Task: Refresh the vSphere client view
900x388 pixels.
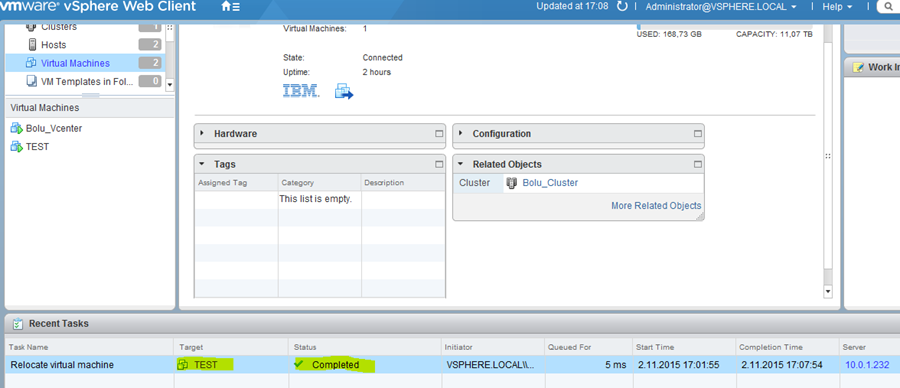Action: pyautogui.click(x=622, y=7)
